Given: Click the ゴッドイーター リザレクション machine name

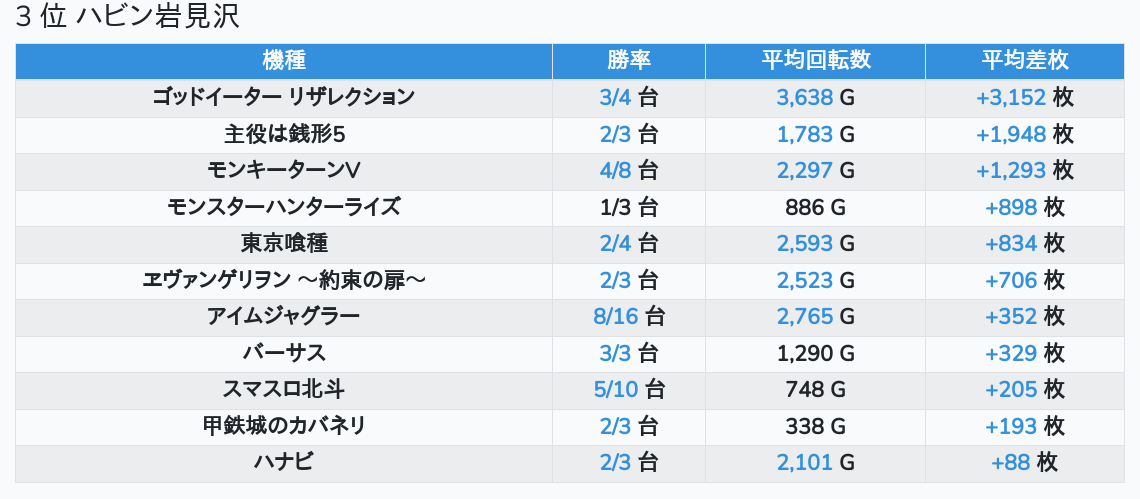Looking at the screenshot, I should click(x=284, y=97).
